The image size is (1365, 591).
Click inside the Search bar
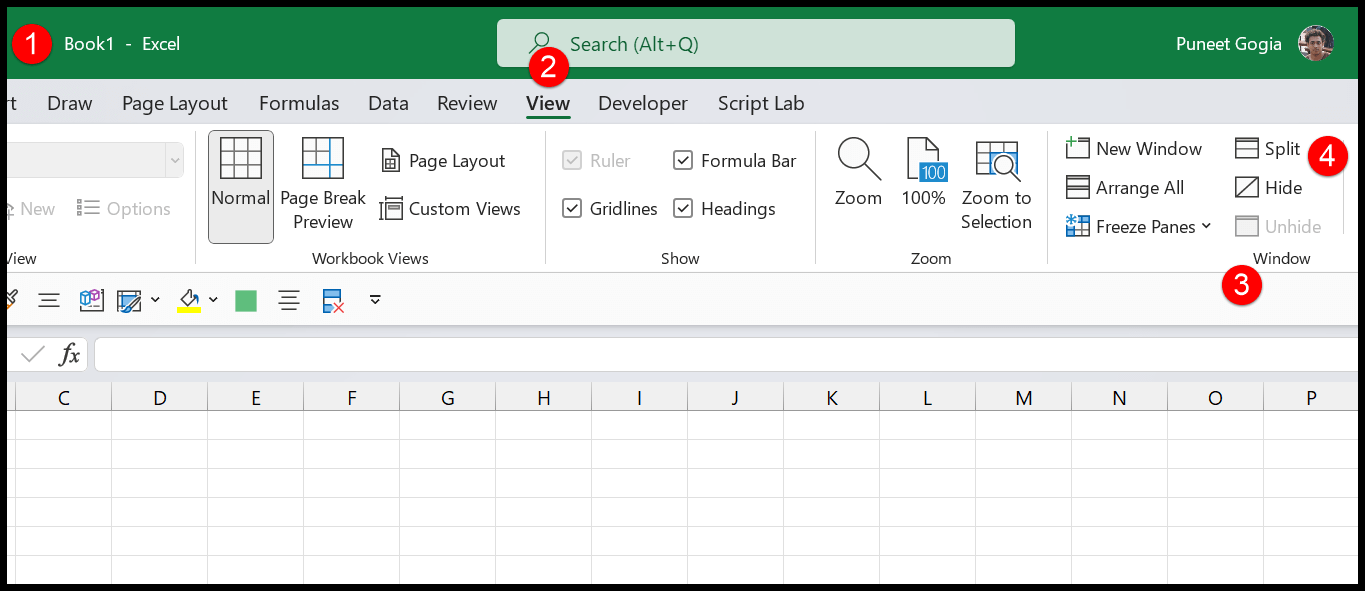(755, 43)
